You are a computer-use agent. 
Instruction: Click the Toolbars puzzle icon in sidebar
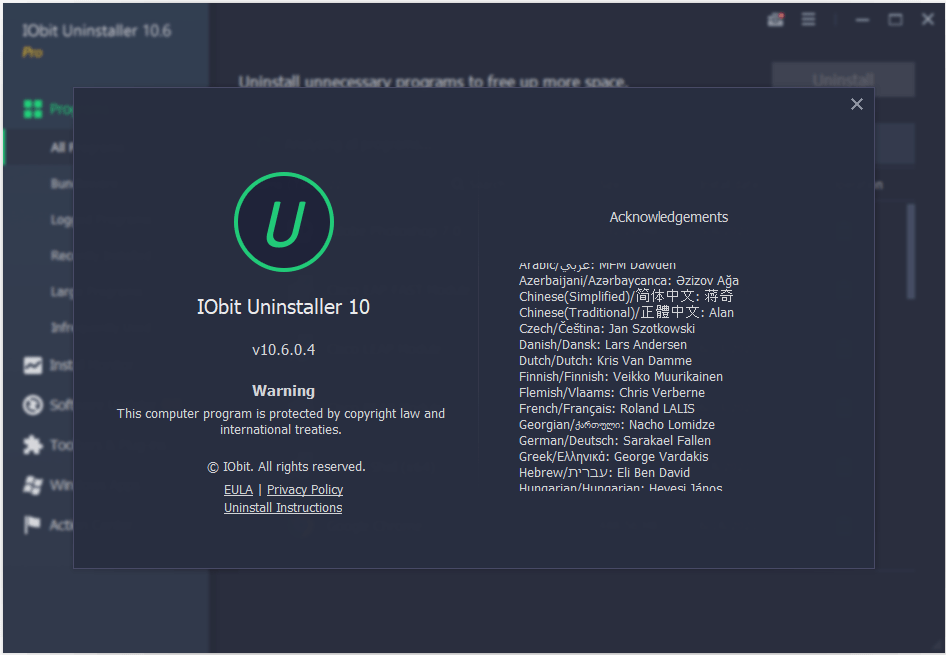(33, 445)
